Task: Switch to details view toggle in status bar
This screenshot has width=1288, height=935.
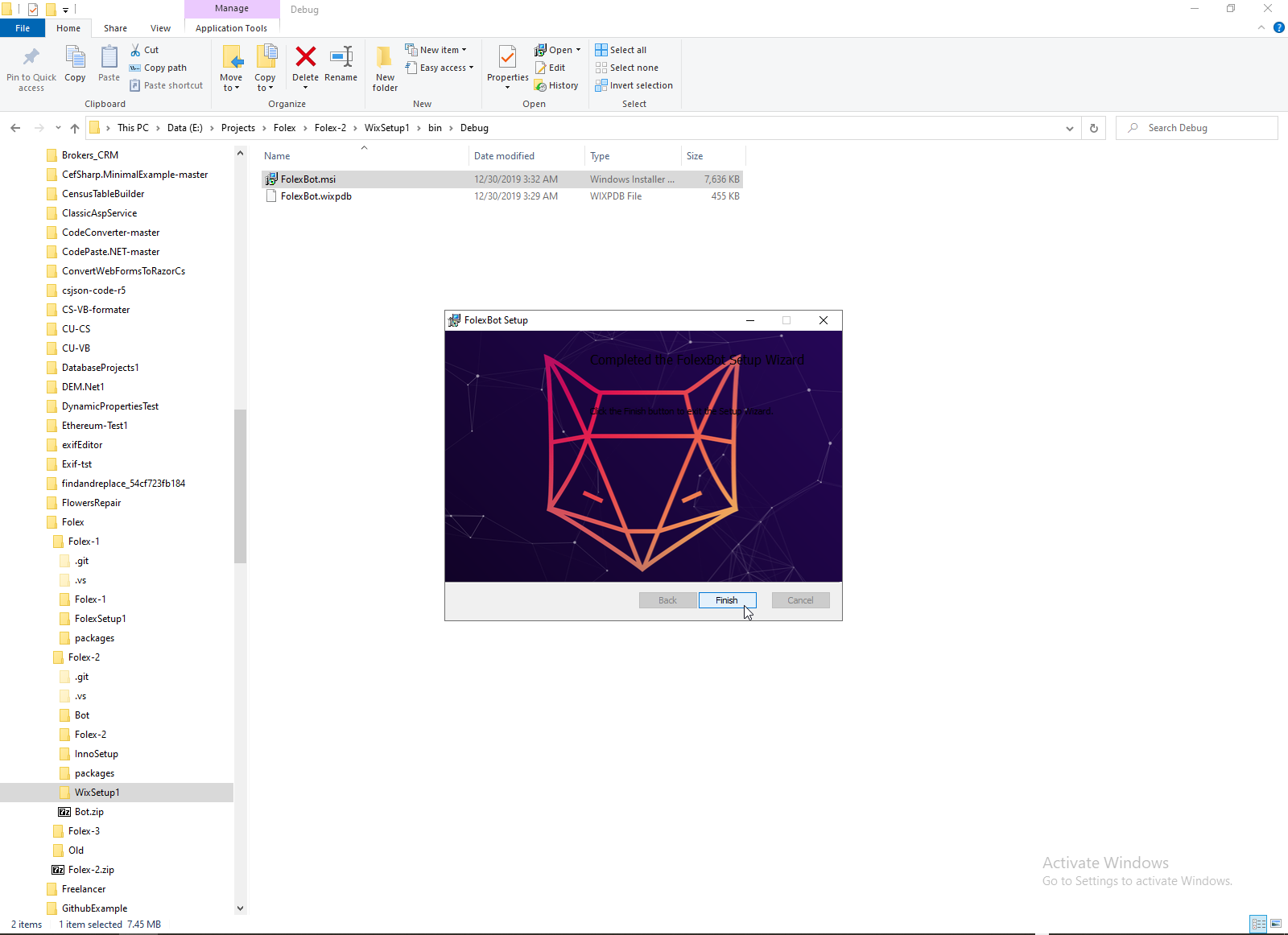Action: 1258,924
